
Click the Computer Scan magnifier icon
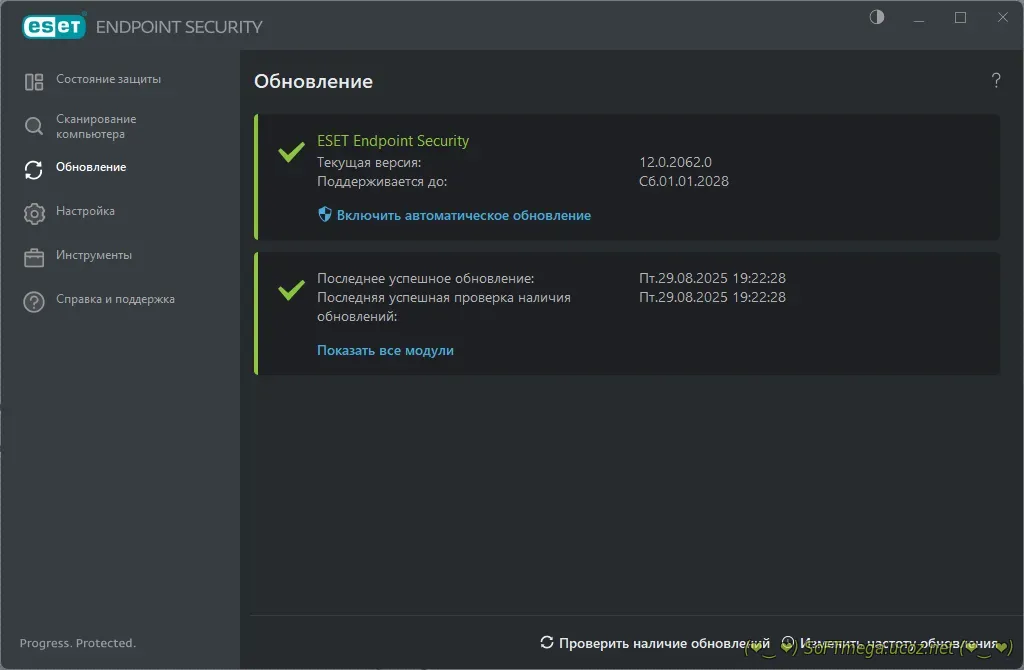click(34, 126)
